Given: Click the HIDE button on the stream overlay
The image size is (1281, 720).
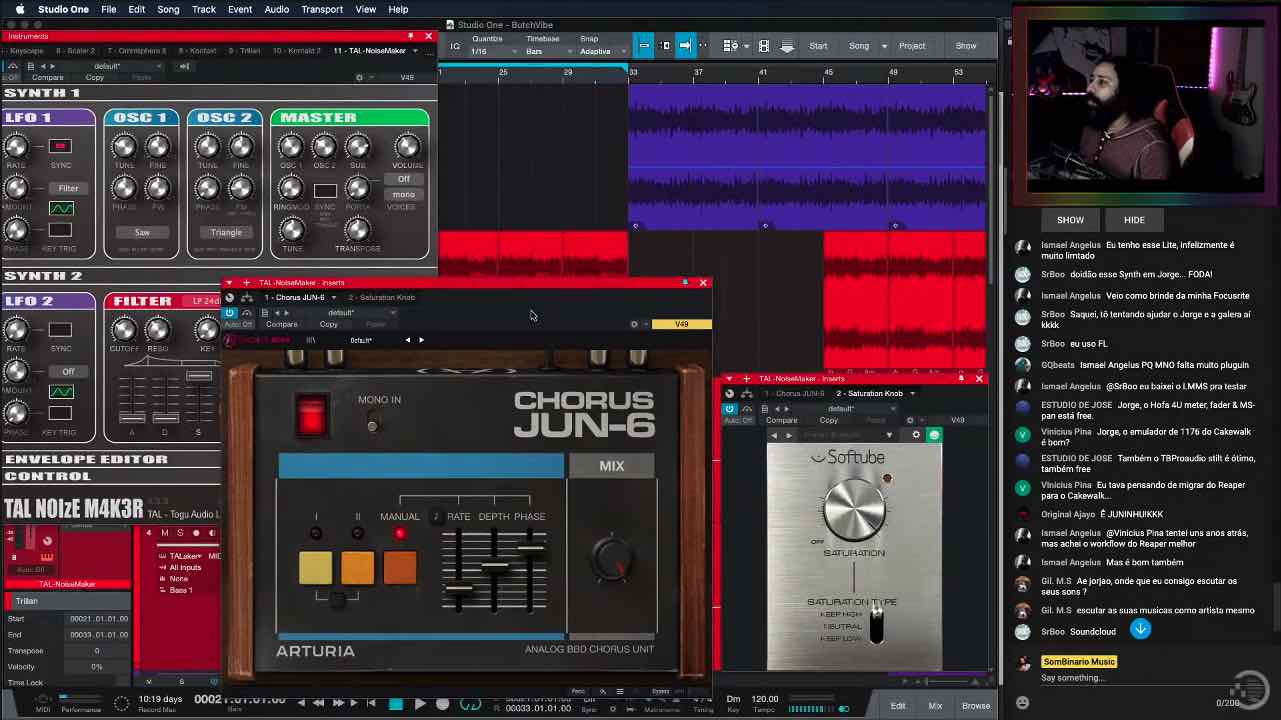Looking at the screenshot, I should point(1134,220).
